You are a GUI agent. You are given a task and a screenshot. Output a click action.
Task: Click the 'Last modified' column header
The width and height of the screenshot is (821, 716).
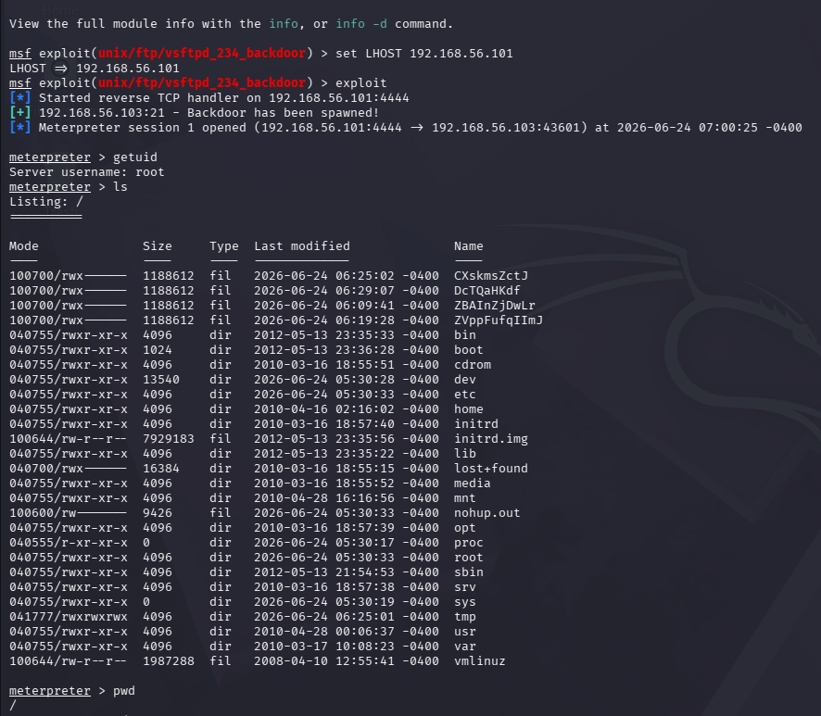pyautogui.click(x=302, y=246)
